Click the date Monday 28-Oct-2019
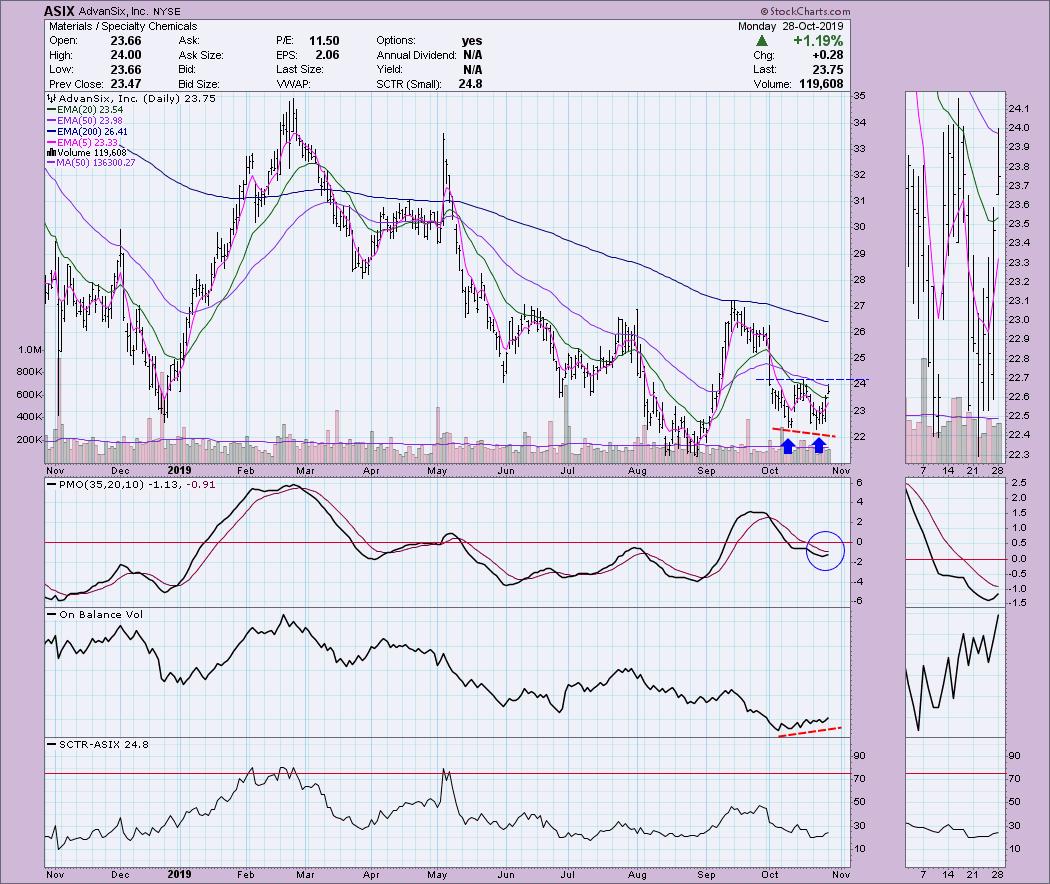This screenshot has width=1050, height=884. [x=790, y=26]
